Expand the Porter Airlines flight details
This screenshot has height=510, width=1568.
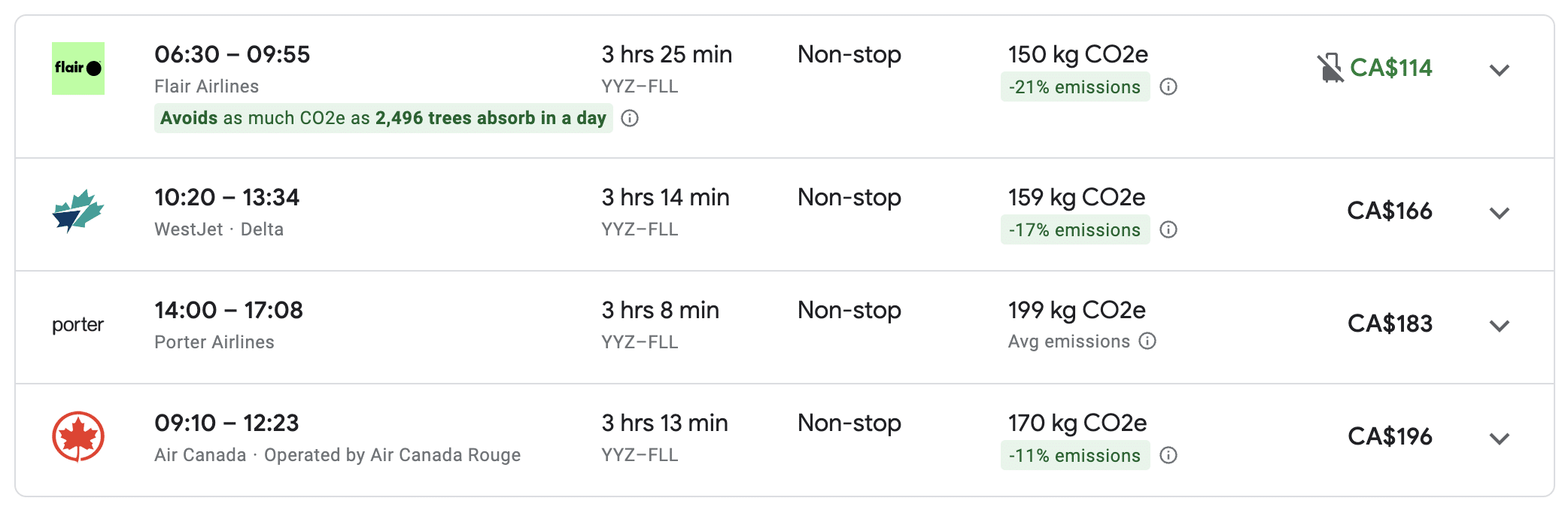tap(1500, 326)
